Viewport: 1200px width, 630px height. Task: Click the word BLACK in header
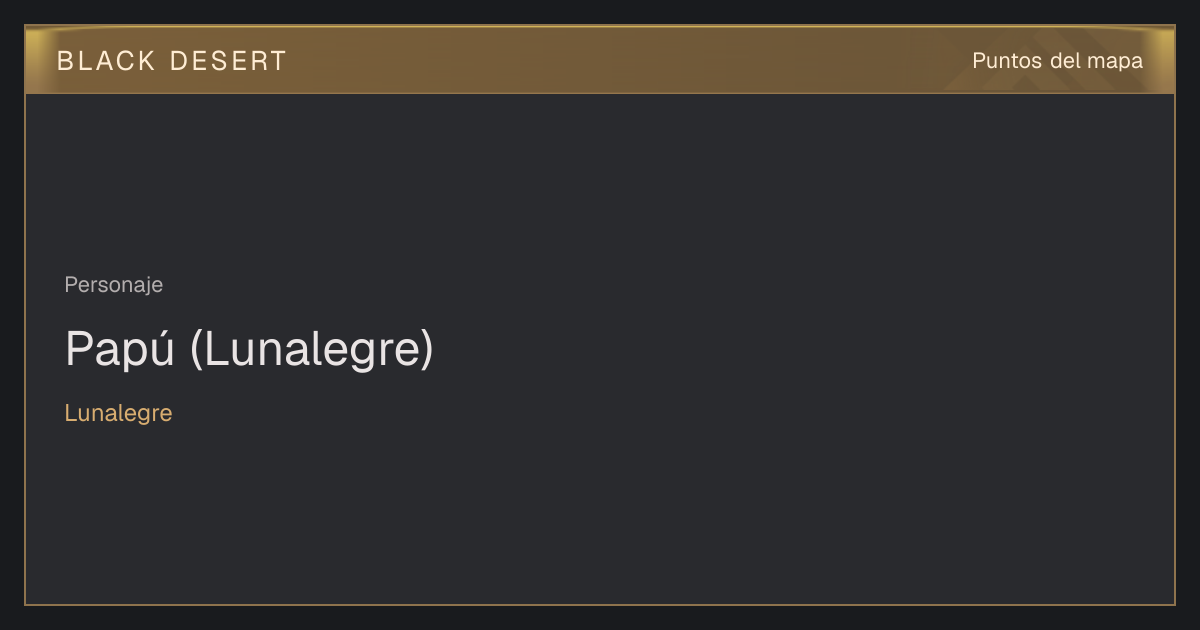[106, 61]
